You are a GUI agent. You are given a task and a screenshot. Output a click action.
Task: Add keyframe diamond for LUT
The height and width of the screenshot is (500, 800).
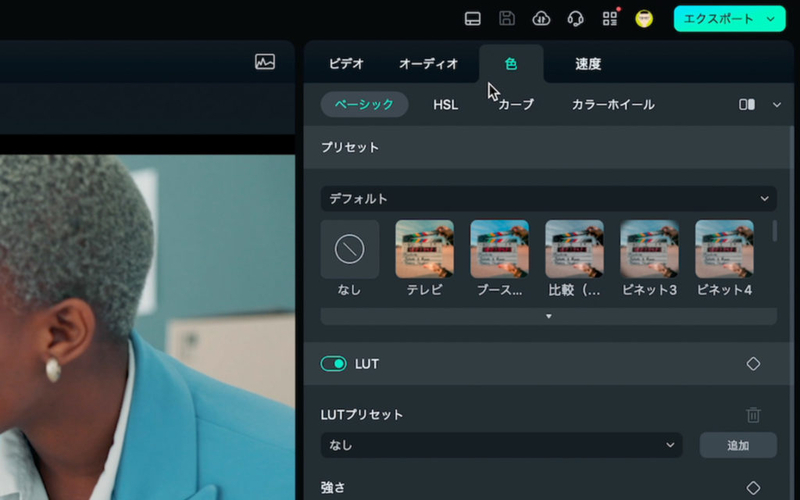[753, 364]
